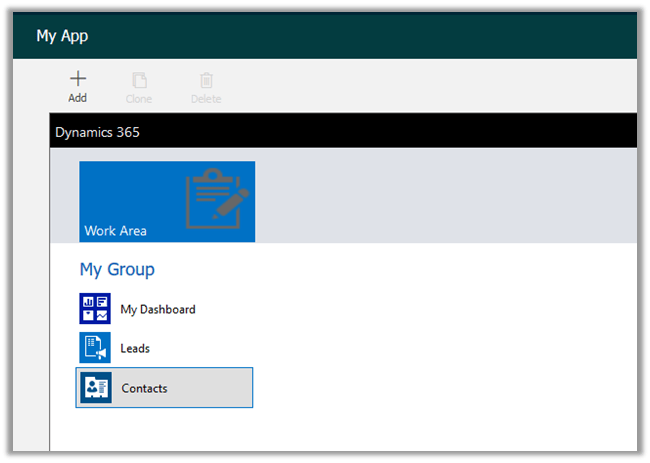Click the Delete trash can icon
The image size is (650, 463).
coord(206,80)
